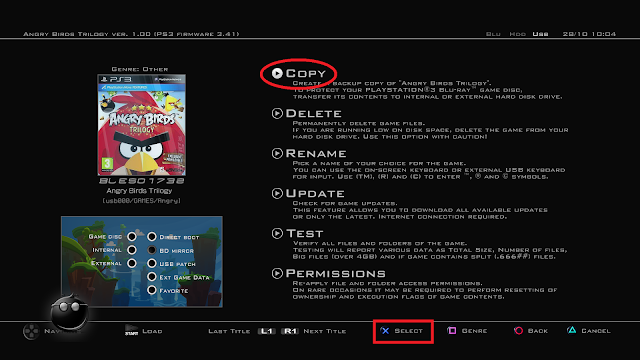
Task: Click the Angry Birds Trilogy cover art
Action: click(142, 125)
